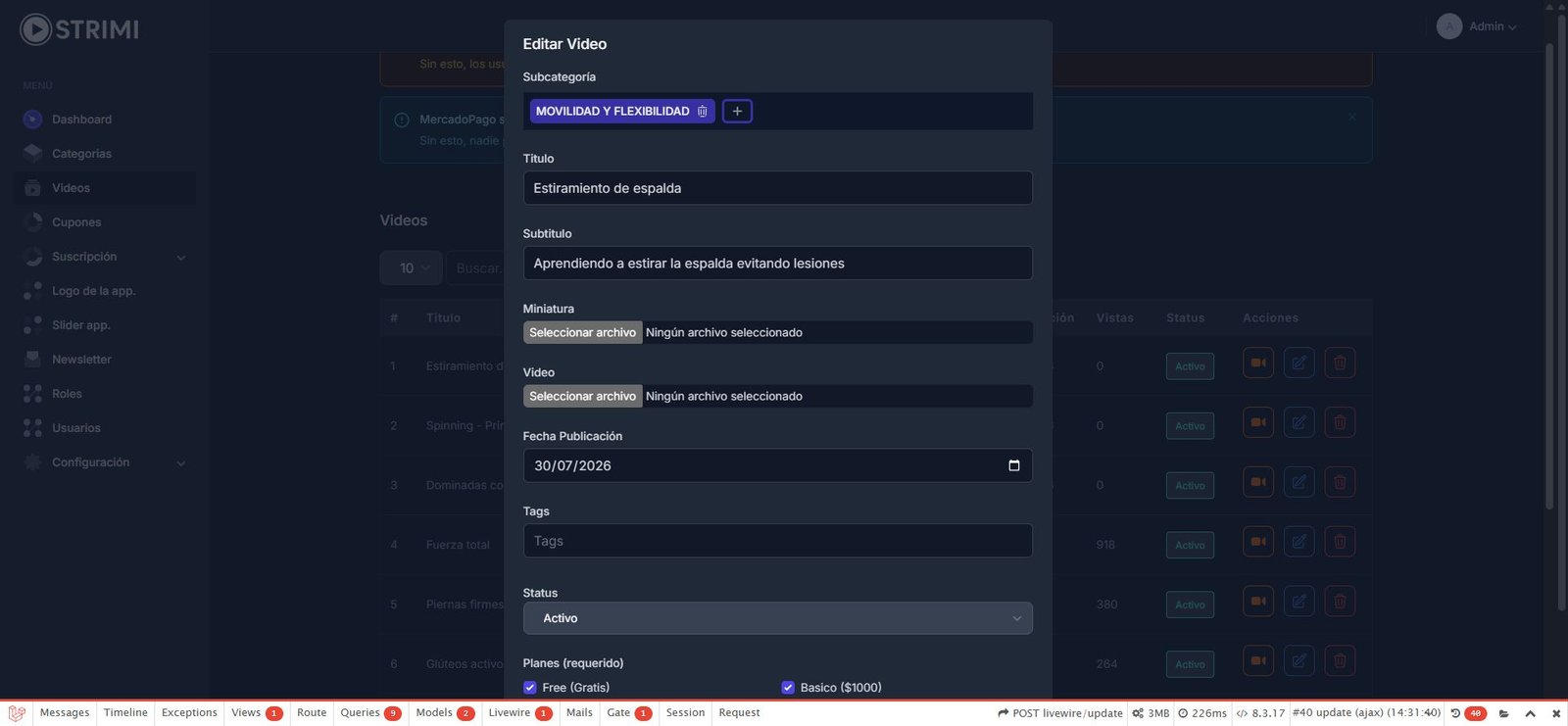Minimize the debugbar with the up chevron
1568x726 pixels.
click(x=1531, y=713)
